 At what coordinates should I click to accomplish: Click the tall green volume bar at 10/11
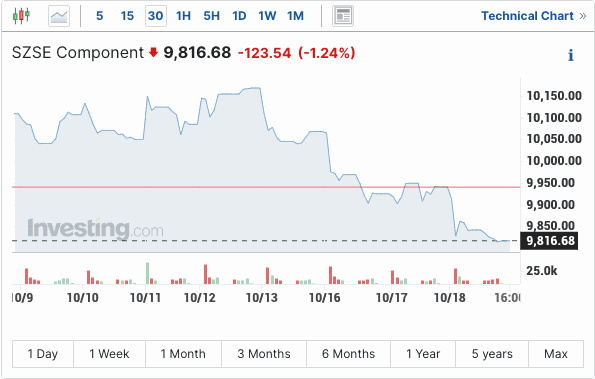point(147,273)
